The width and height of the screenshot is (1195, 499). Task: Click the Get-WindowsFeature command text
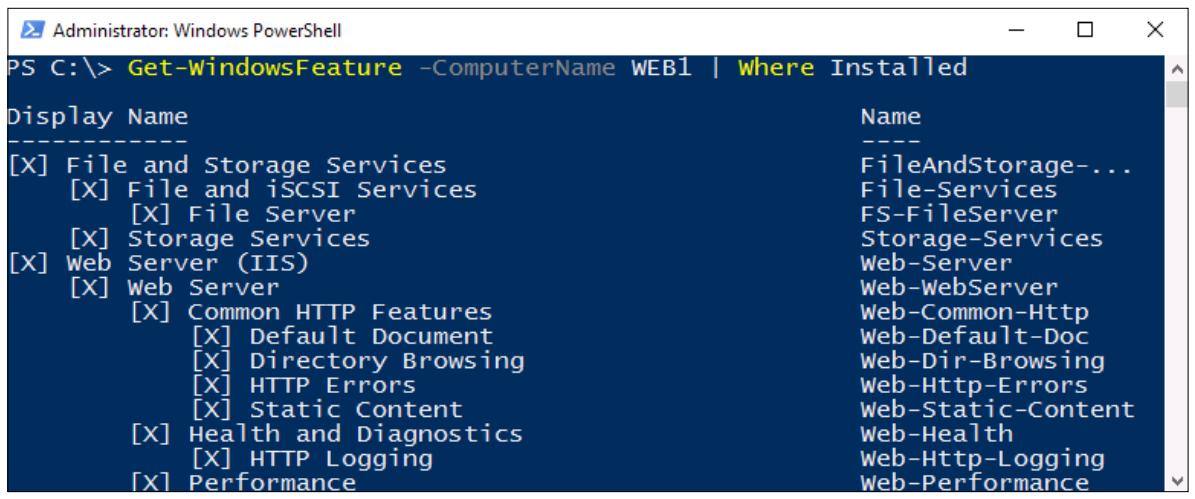pos(264,68)
